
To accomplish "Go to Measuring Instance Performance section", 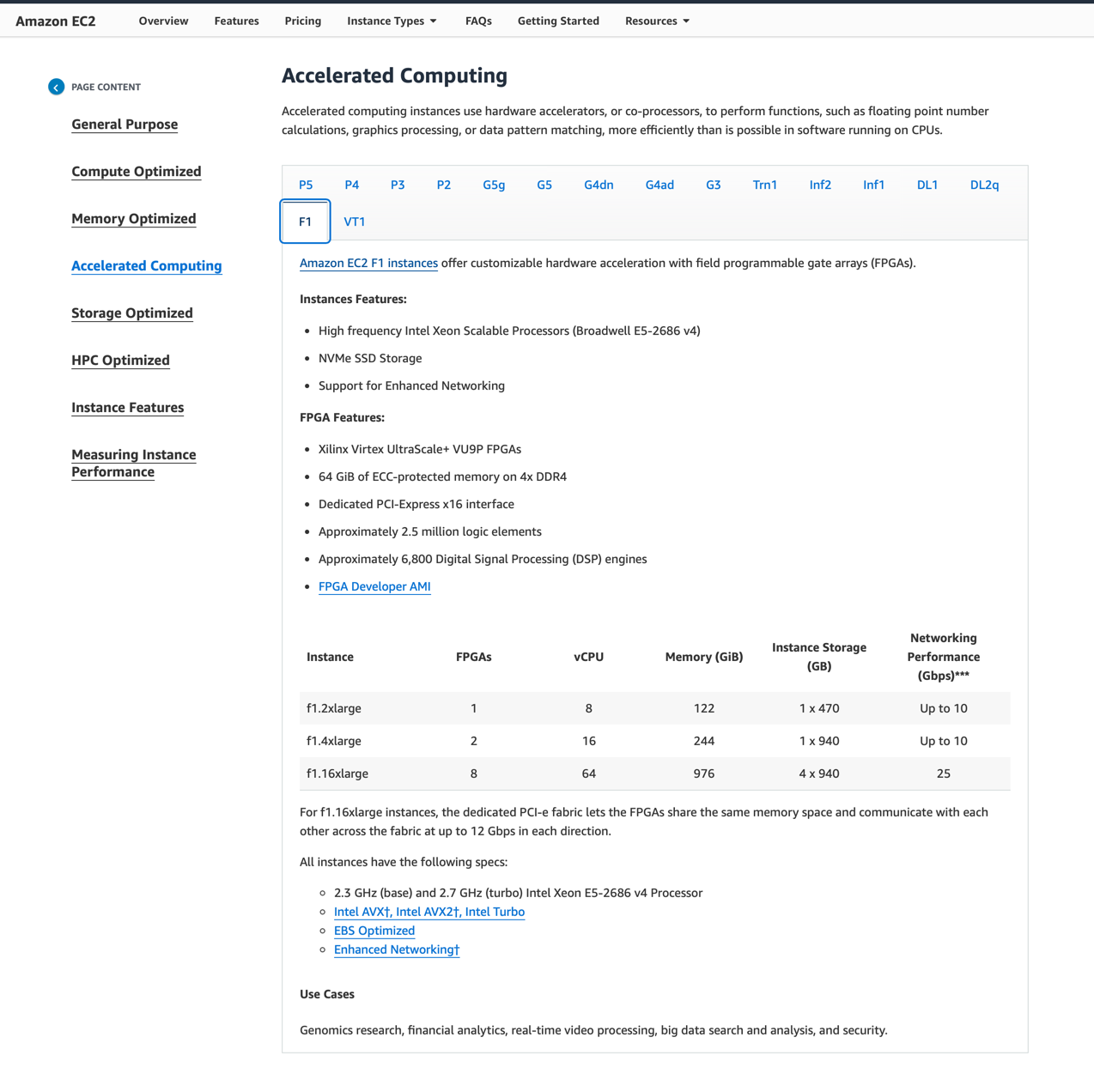I will coord(133,464).
